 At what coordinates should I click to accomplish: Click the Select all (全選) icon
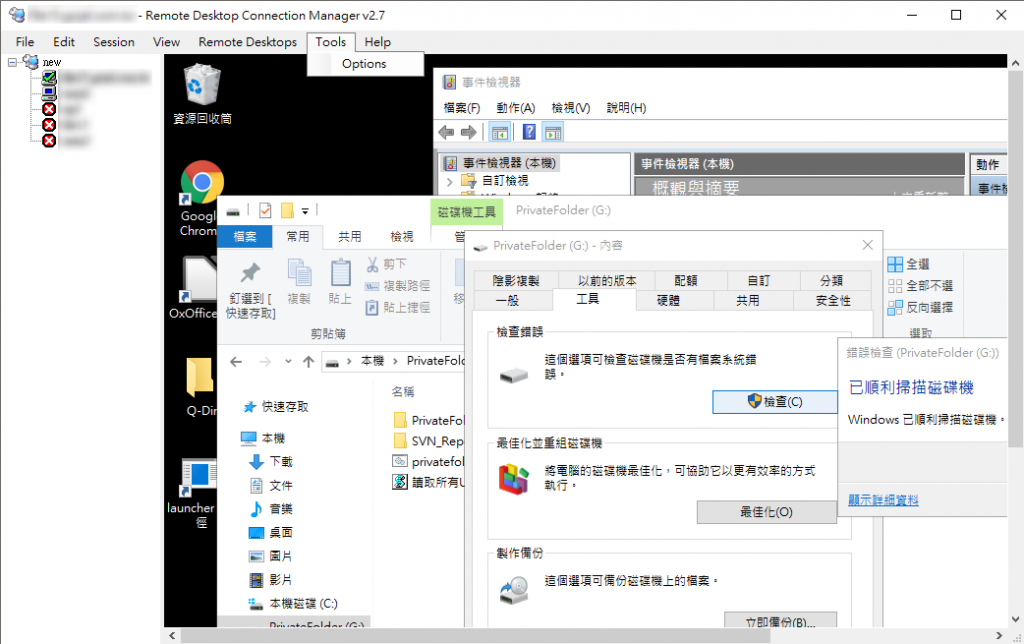click(895, 264)
